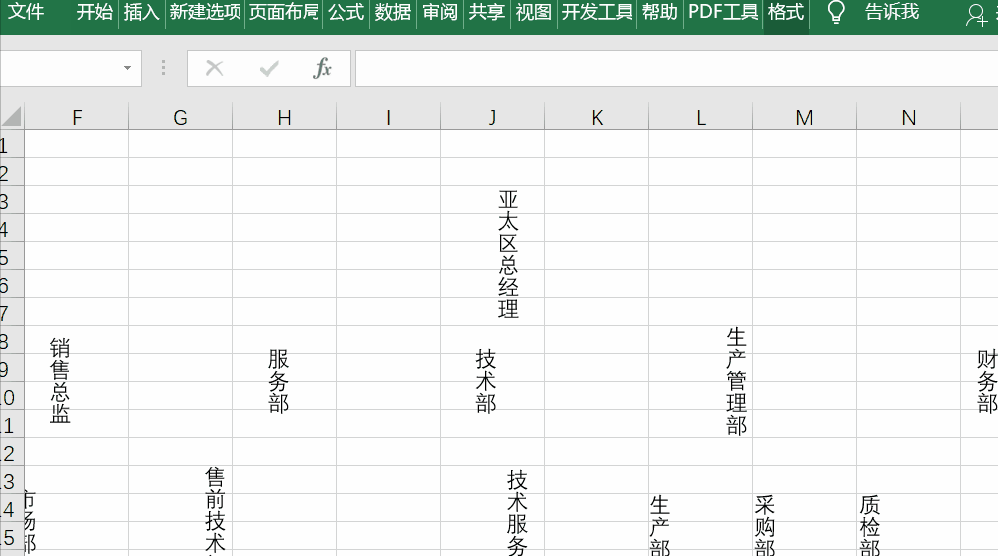Open Insert Function fx button
998x556 pixels.
(x=322, y=68)
